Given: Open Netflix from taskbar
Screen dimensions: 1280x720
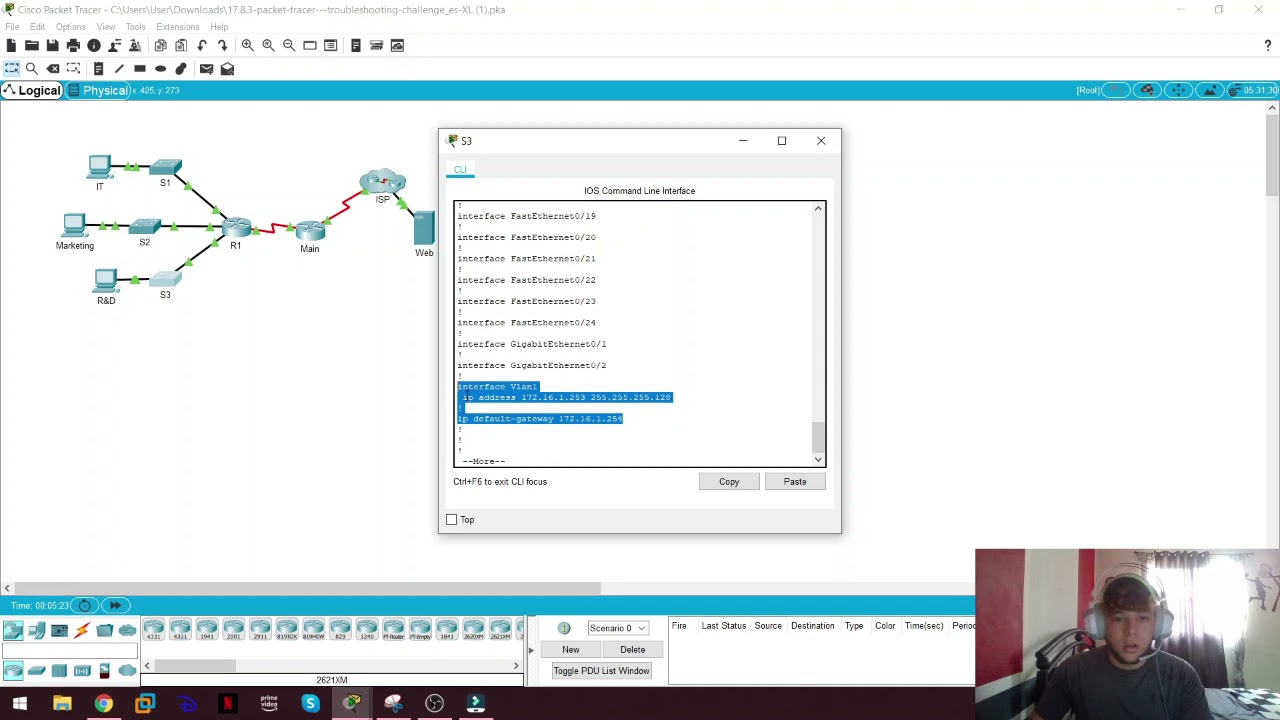Looking at the screenshot, I should pos(227,704).
